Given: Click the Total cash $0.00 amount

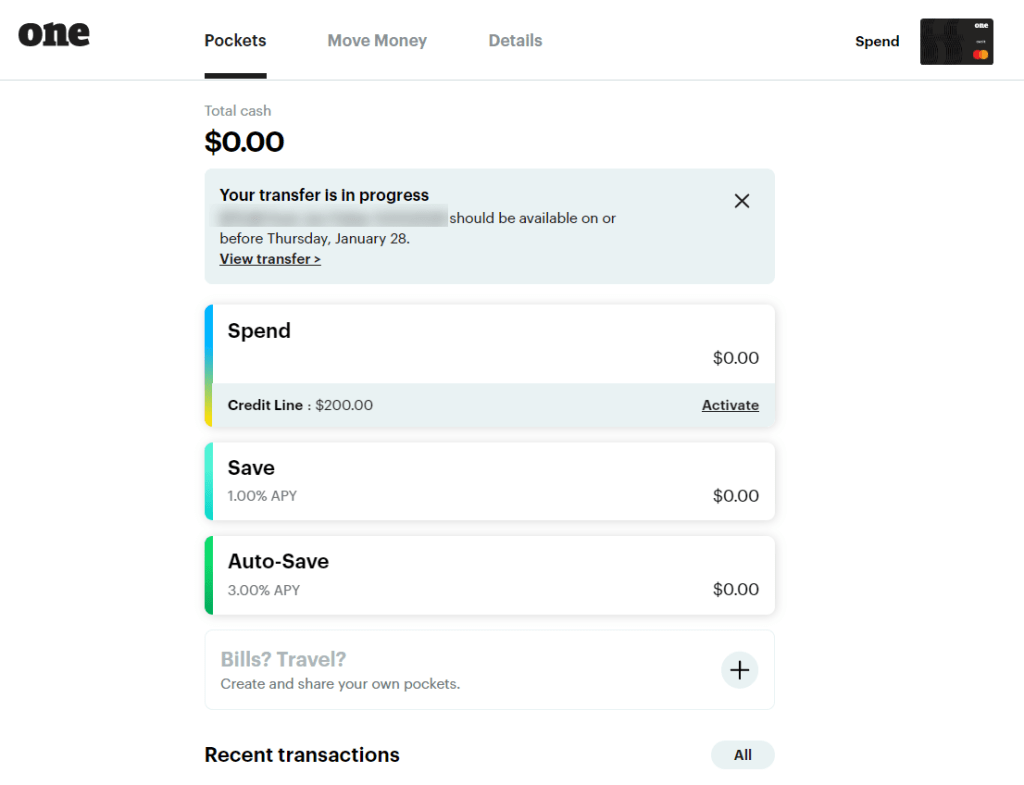Looking at the screenshot, I should point(244,142).
